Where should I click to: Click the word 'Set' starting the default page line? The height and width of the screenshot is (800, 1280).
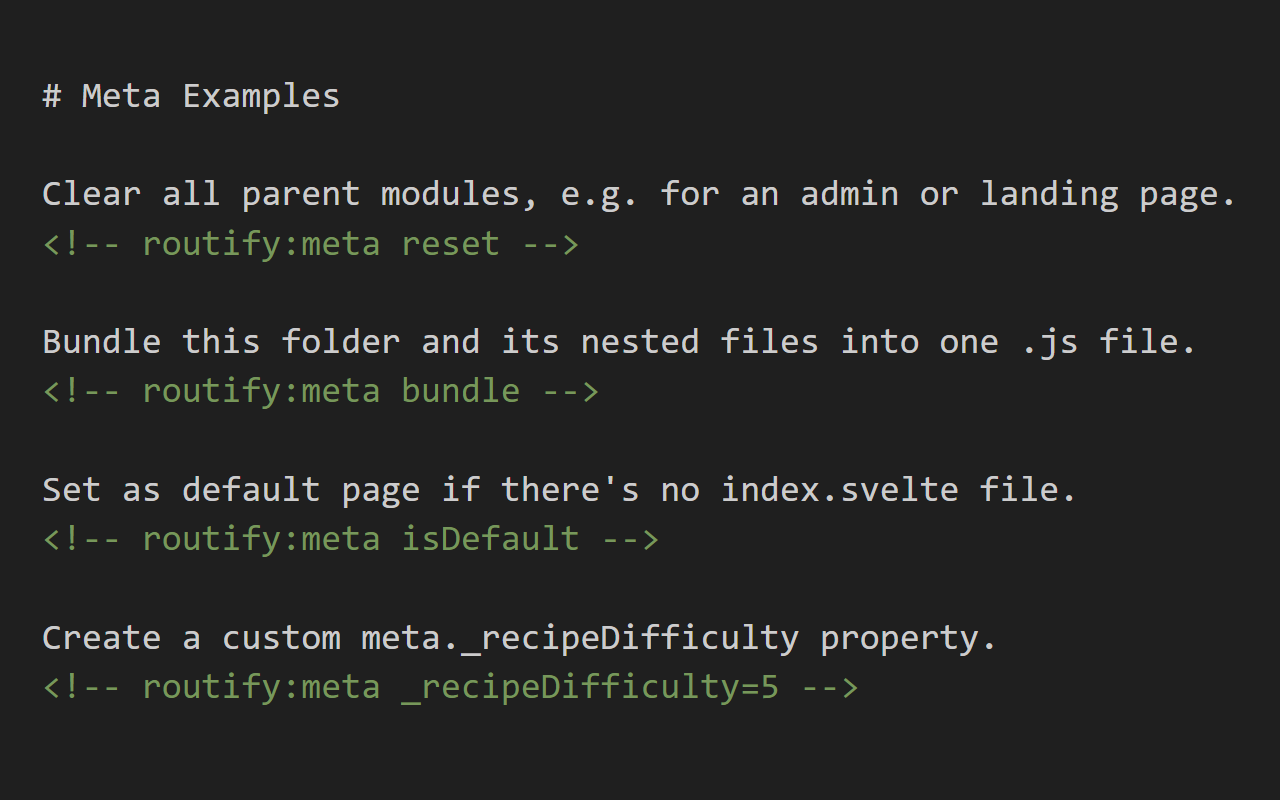click(x=72, y=489)
